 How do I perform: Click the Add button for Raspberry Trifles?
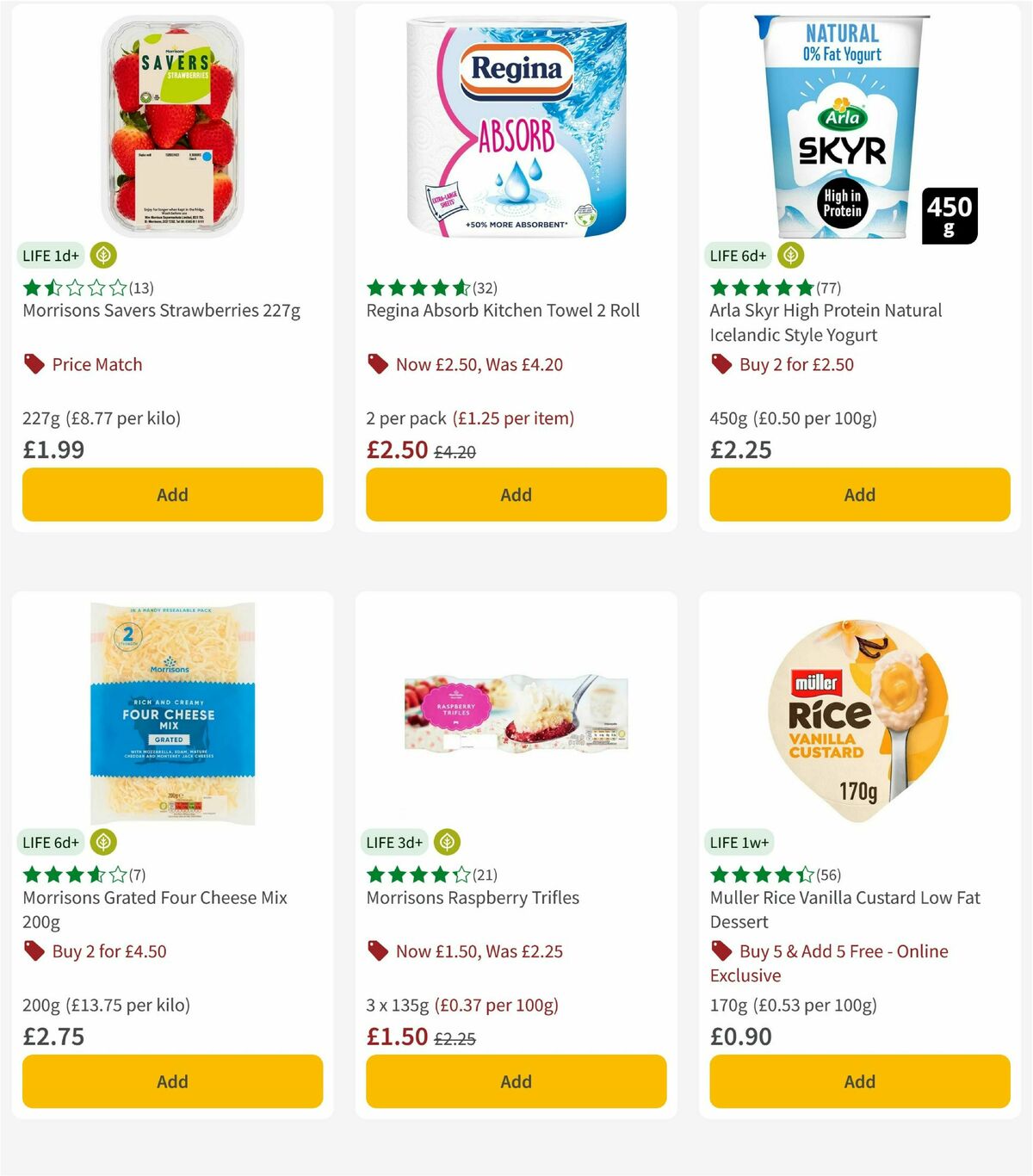(x=516, y=1081)
